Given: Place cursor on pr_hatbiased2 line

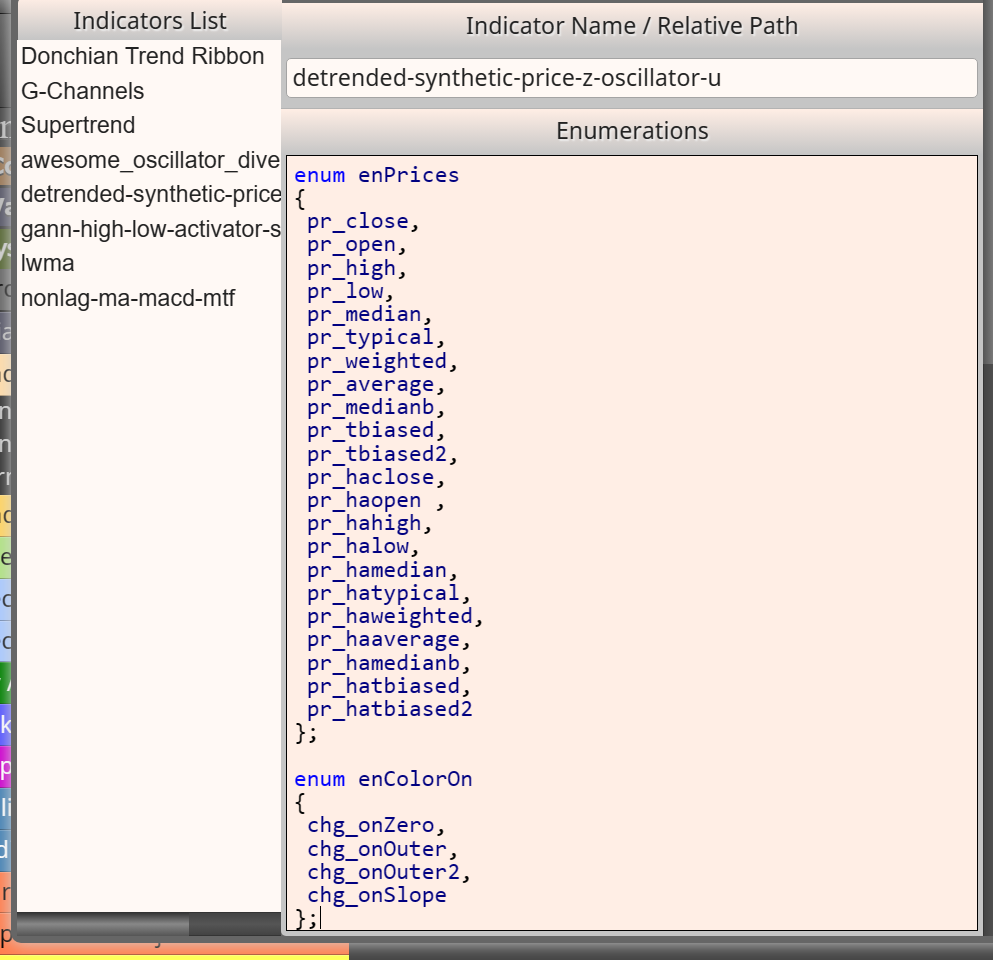Looking at the screenshot, I should point(389,710).
